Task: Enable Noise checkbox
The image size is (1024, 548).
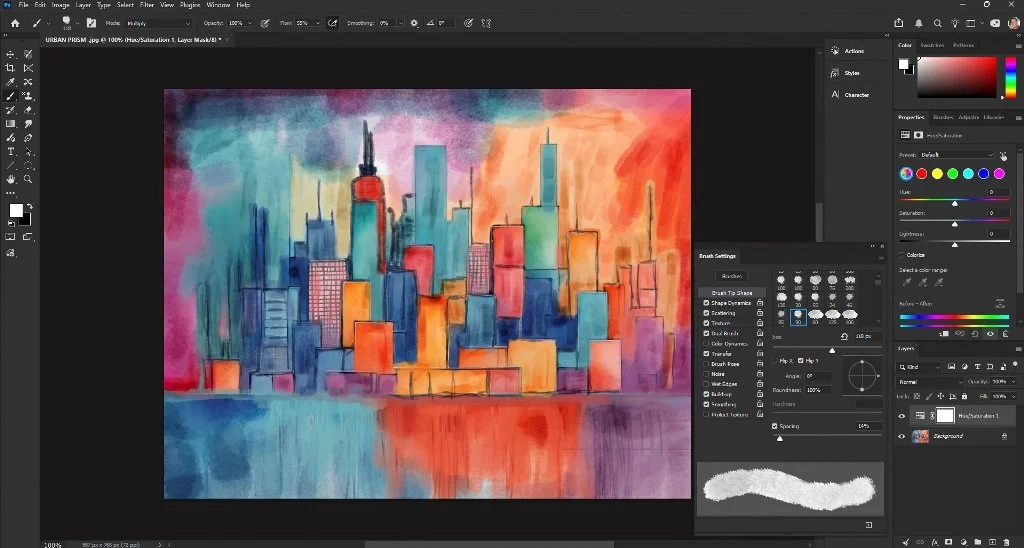Action: tap(706, 374)
